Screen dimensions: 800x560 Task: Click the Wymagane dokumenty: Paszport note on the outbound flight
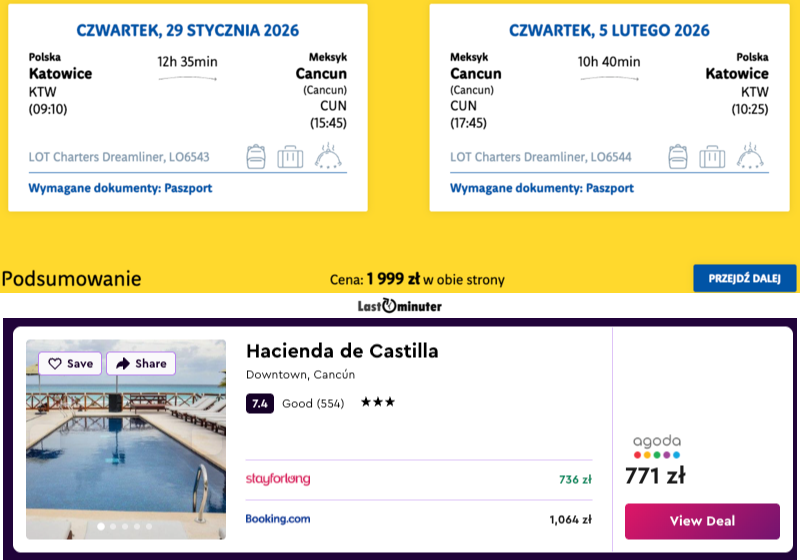[120, 188]
